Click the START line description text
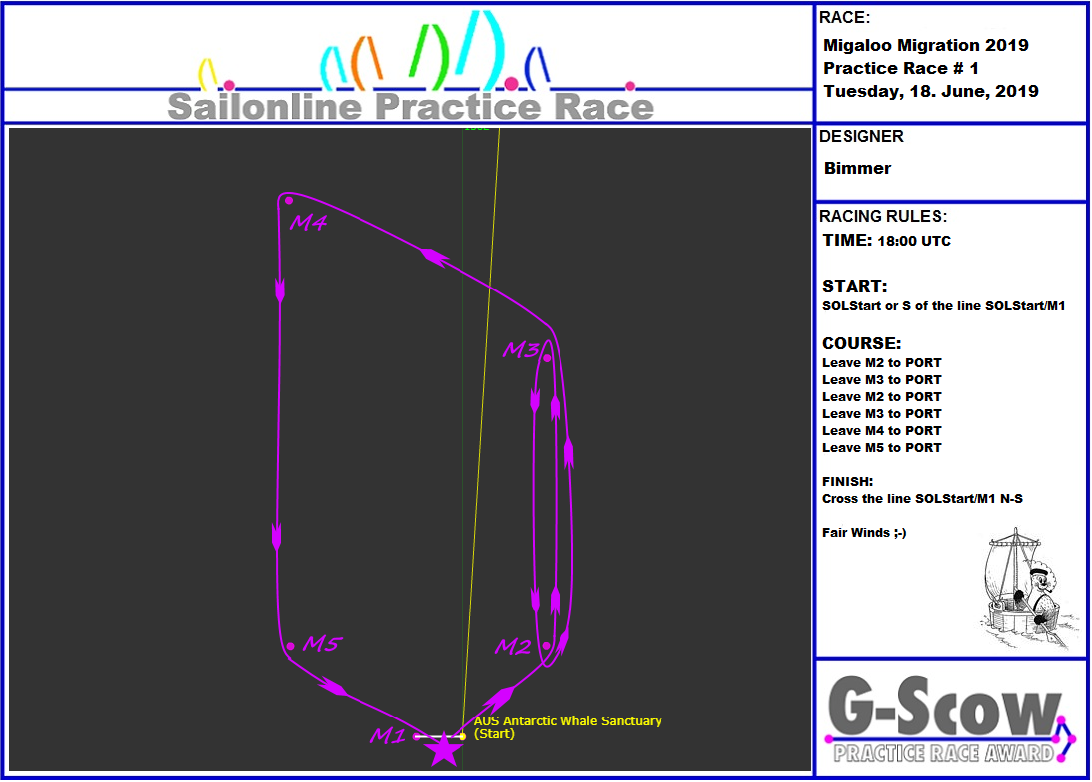Viewport: 1092px width, 782px height. tap(943, 306)
